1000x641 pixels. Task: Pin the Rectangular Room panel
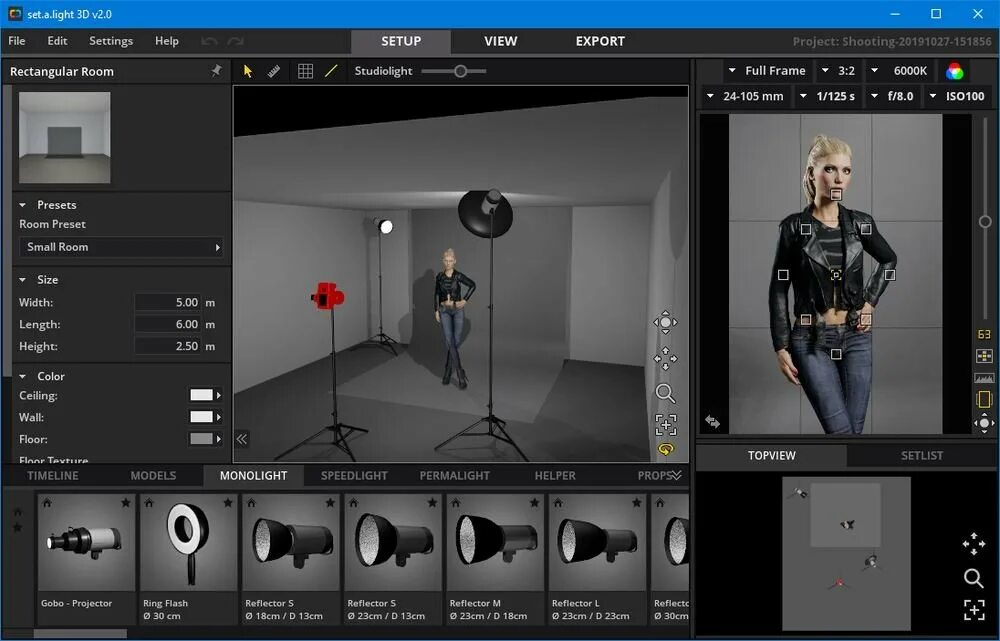click(217, 71)
